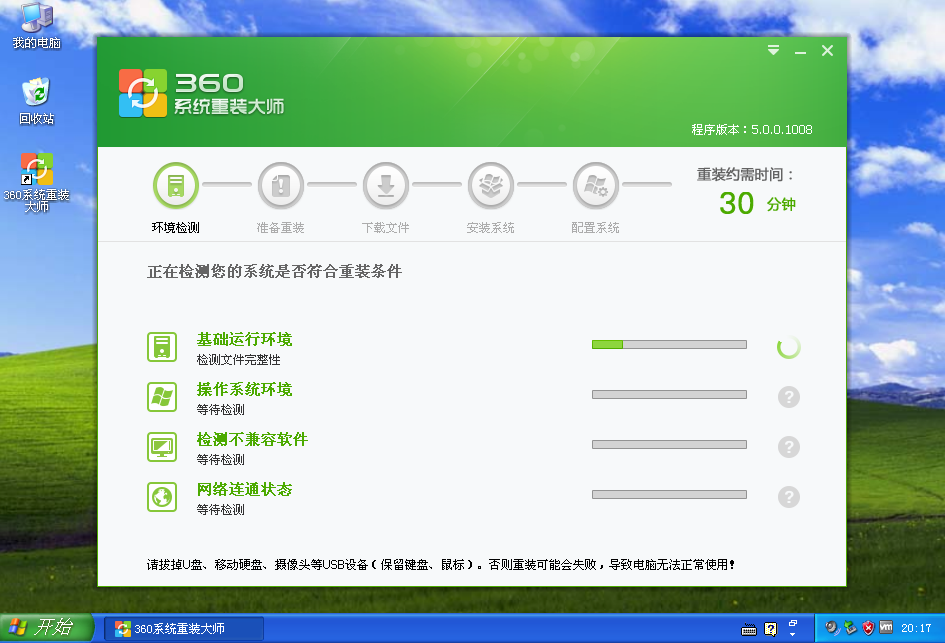The image size is (945, 643).
Task: Click the question mark beside 操作系统环境
Action: (x=788, y=397)
